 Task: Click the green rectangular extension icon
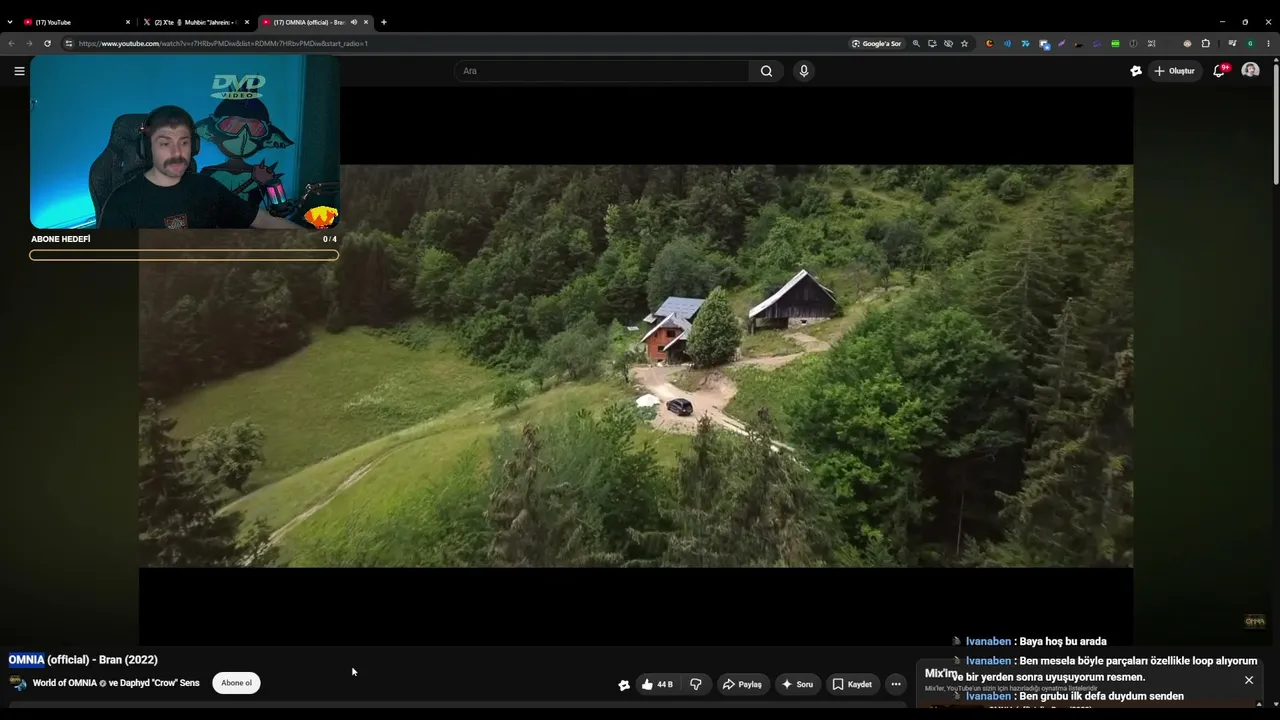point(1115,43)
